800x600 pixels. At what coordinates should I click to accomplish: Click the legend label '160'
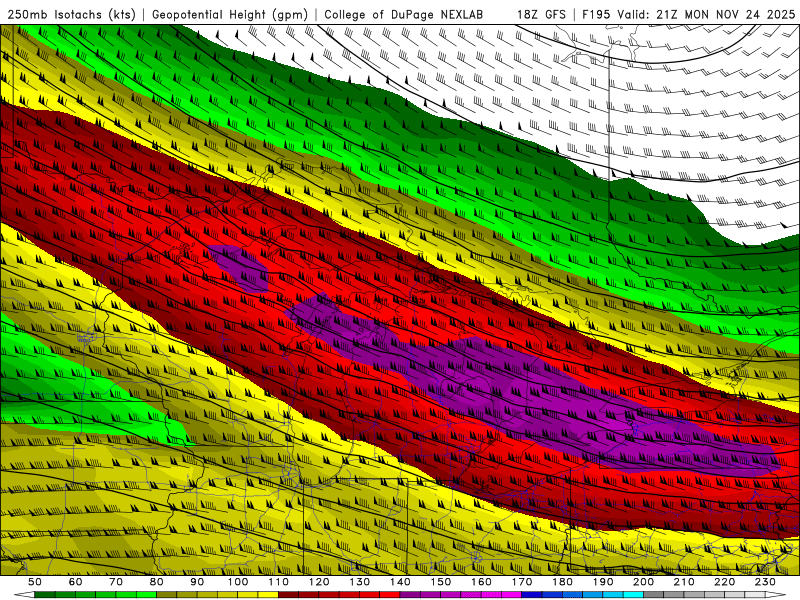click(481, 582)
